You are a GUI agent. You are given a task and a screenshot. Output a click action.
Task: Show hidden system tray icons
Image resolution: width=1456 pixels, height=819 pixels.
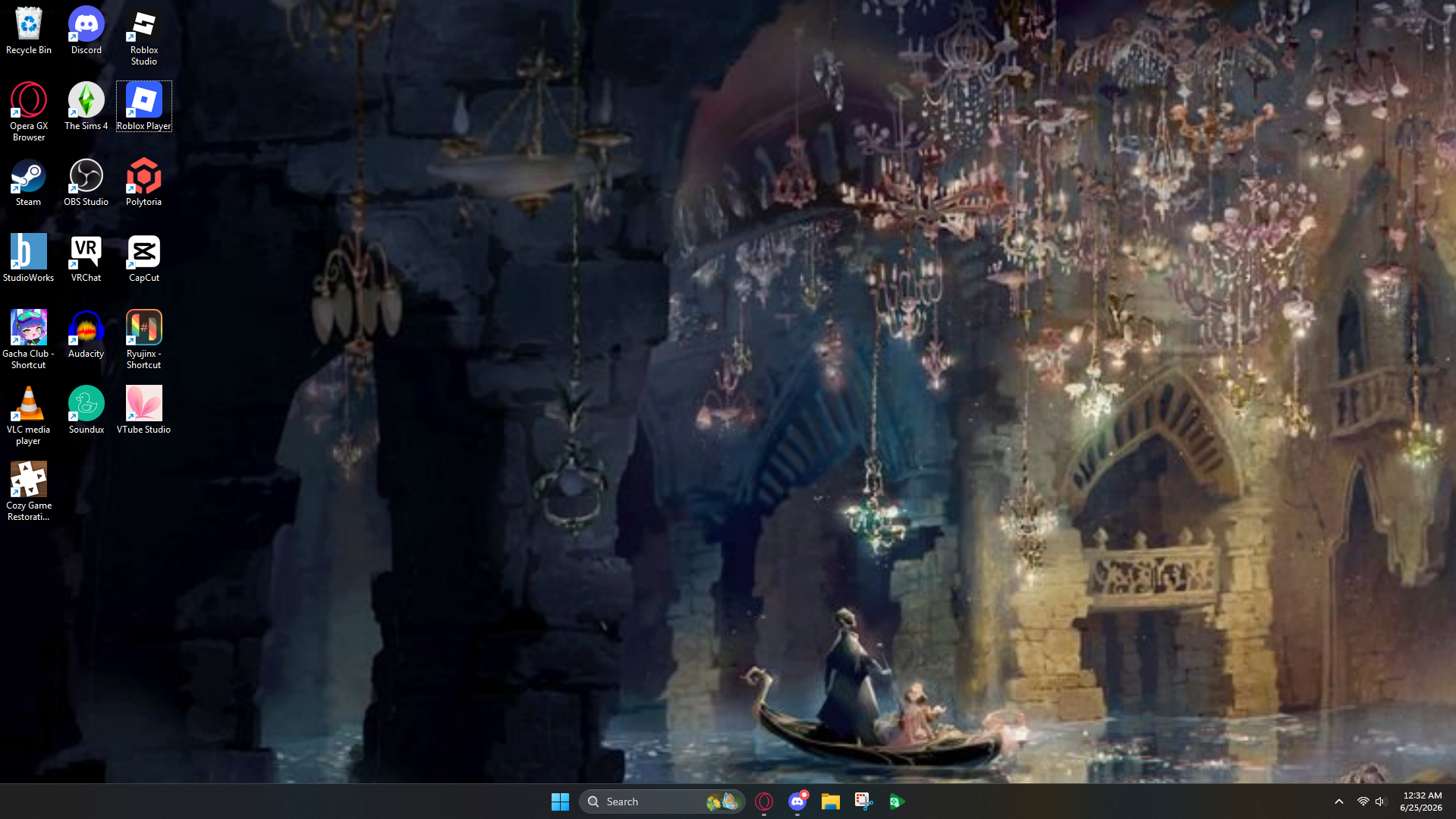(1339, 802)
